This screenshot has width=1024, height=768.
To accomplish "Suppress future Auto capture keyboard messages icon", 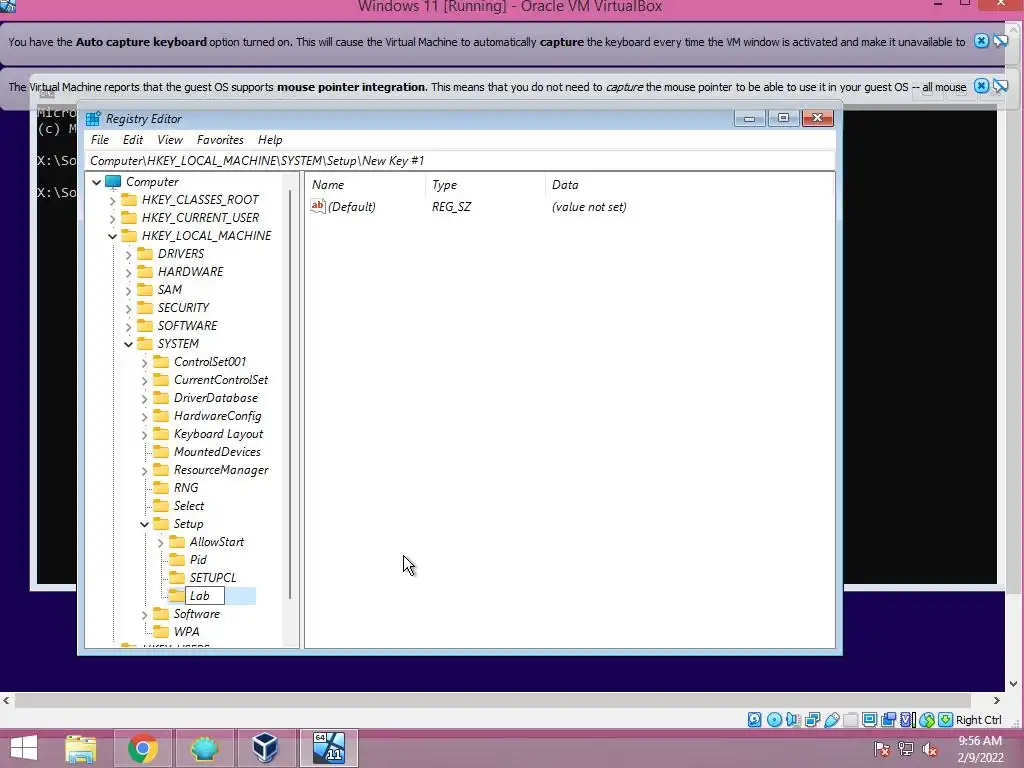I will [1000, 41].
